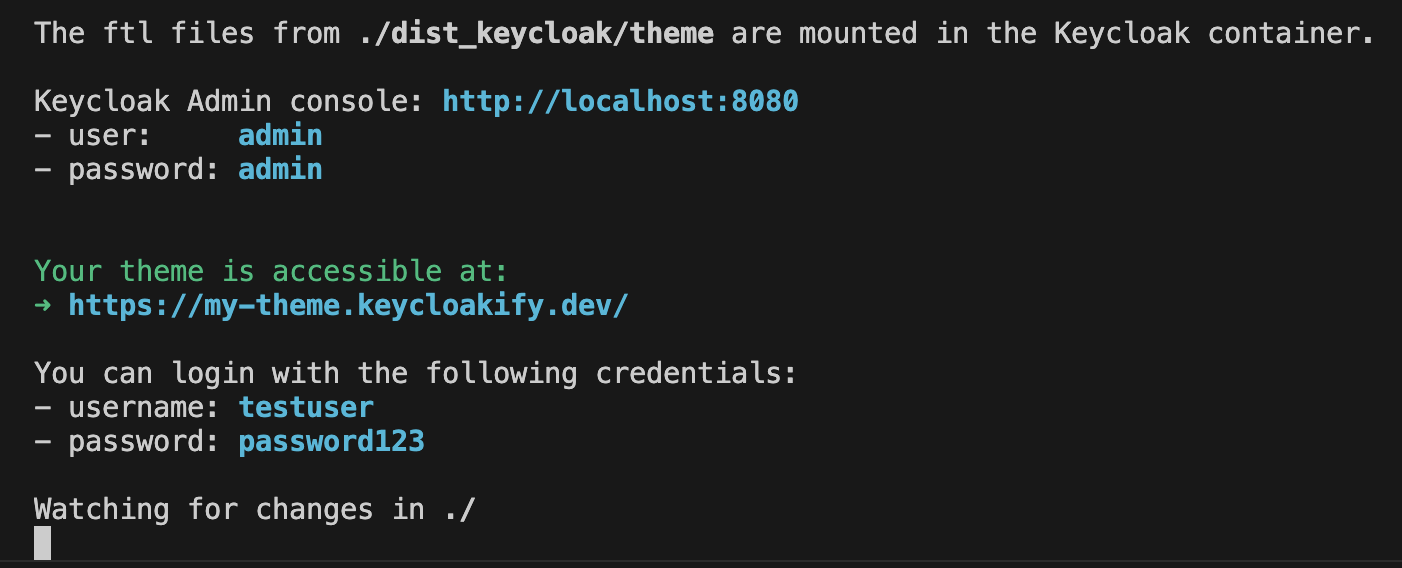This screenshot has width=1402, height=568.
Task: Click the "Watching for changes in ./" line
Action: coord(255,509)
